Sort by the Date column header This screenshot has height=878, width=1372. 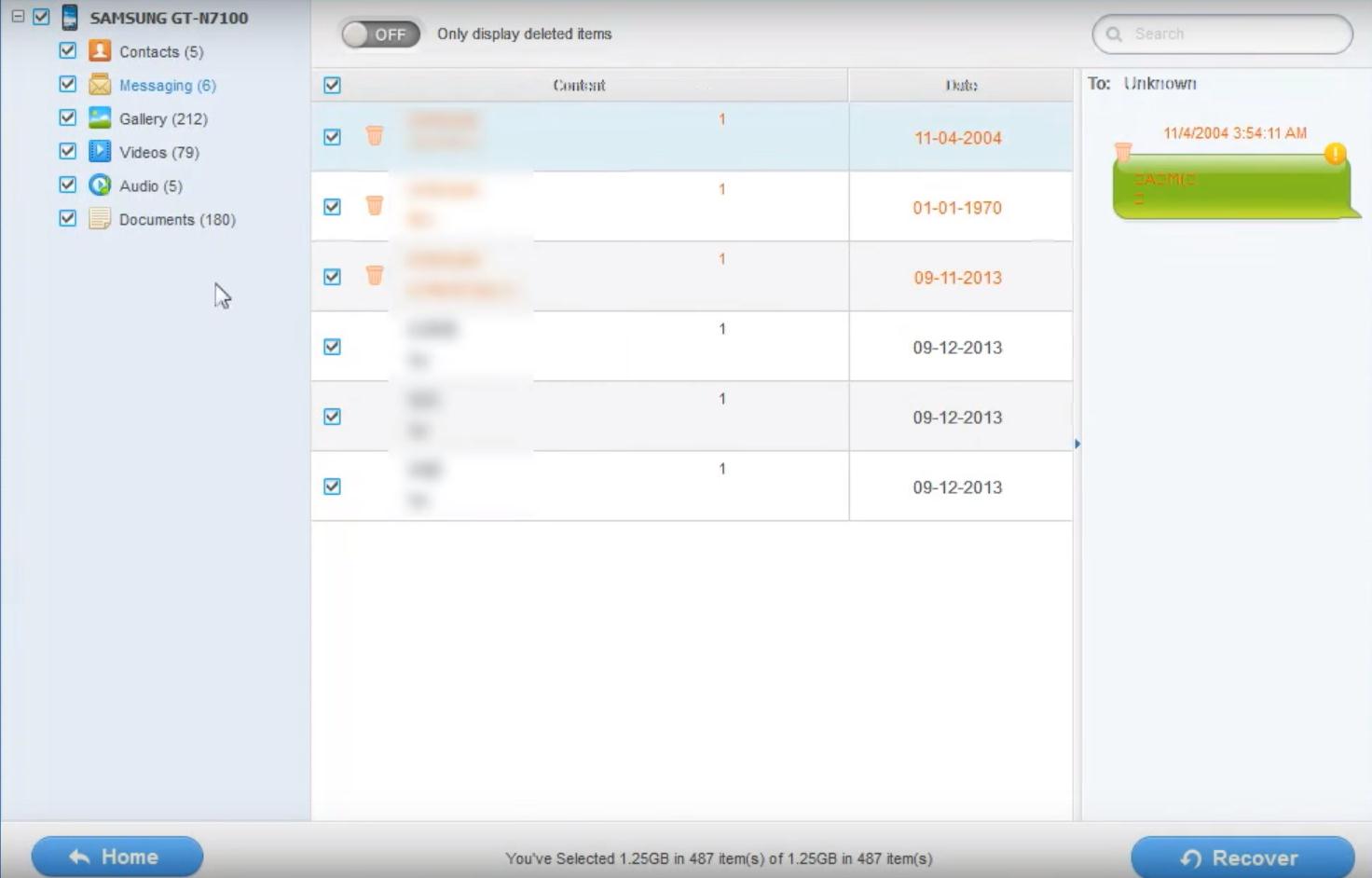(961, 85)
